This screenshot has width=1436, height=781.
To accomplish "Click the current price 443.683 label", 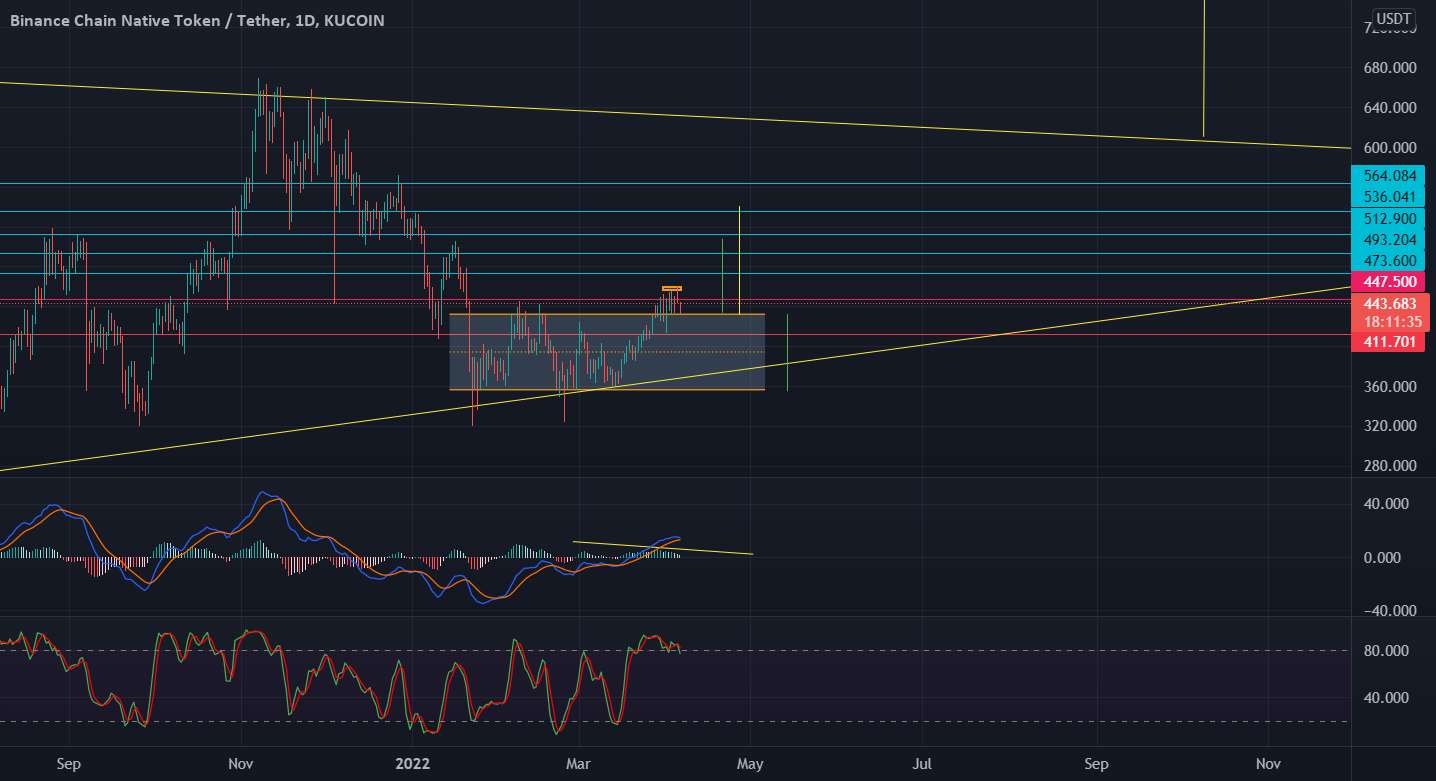I will pyautogui.click(x=1390, y=304).
